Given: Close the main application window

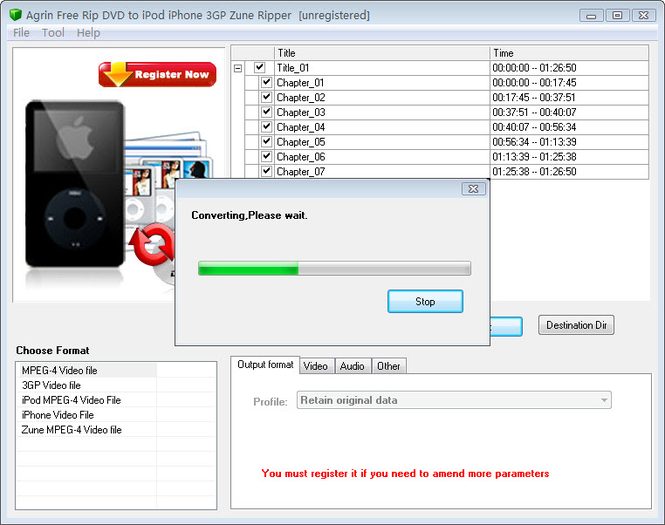Looking at the screenshot, I should tap(644, 16).
